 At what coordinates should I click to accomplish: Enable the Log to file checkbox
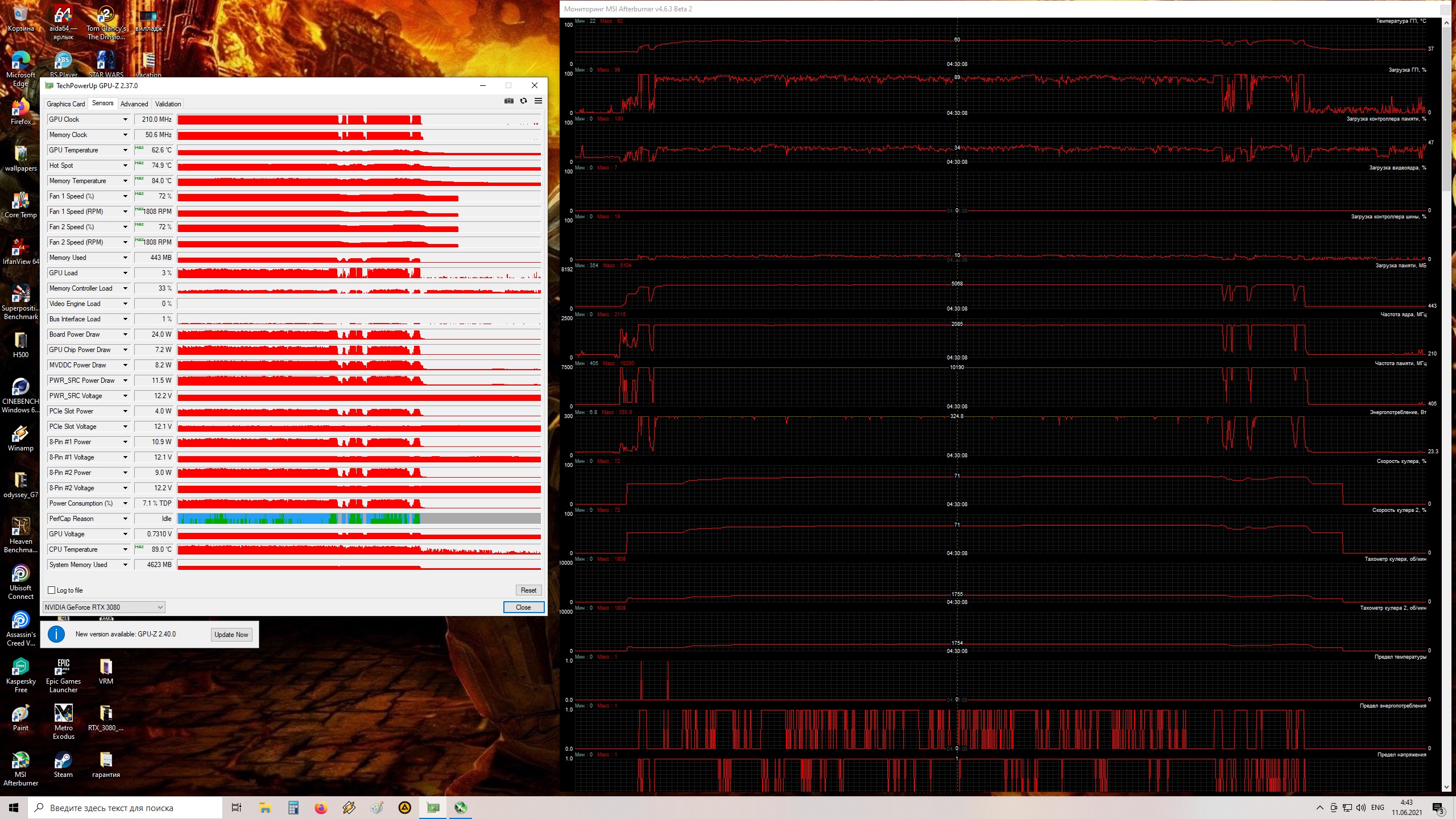[x=52, y=590]
